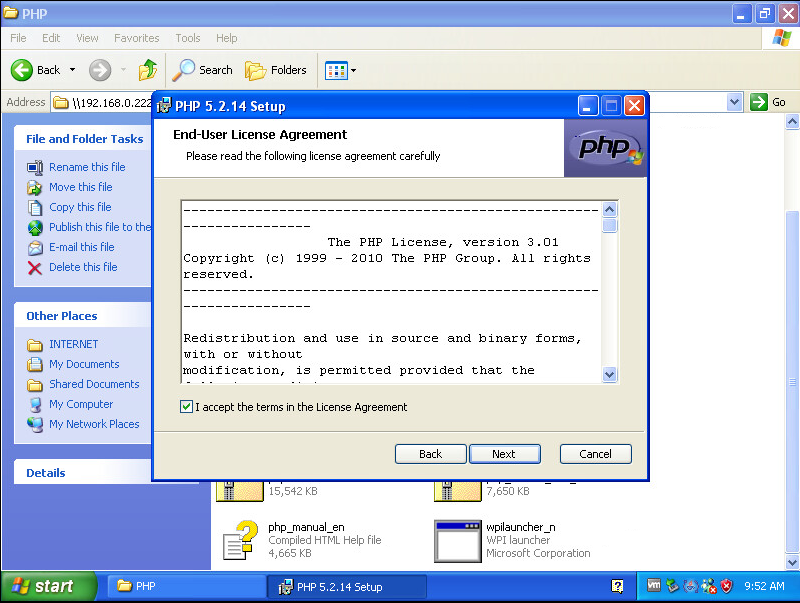
Task: Go up one folder level icon
Action: pos(148,70)
